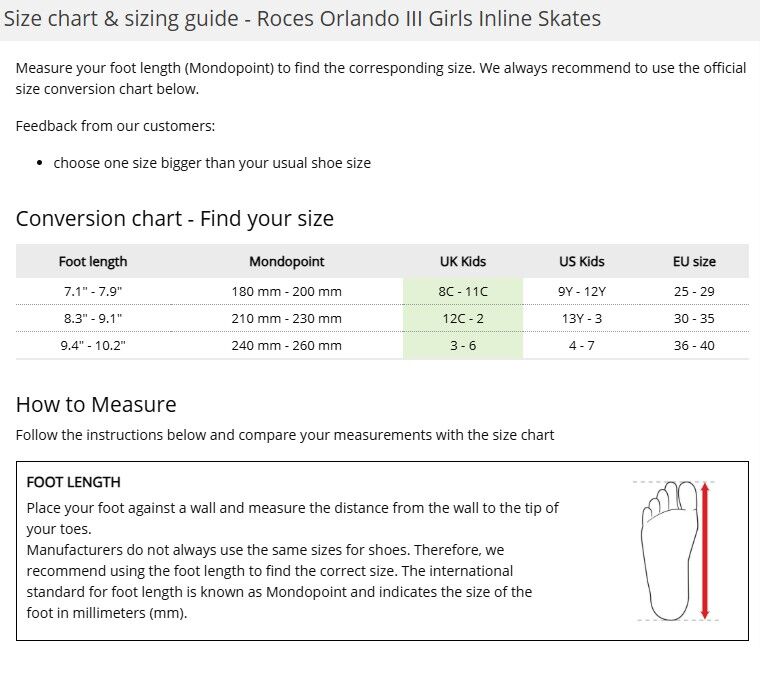The width and height of the screenshot is (760, 680).
Task: Click the 9Y - 12Y US size cell
Action: point(582,291)
